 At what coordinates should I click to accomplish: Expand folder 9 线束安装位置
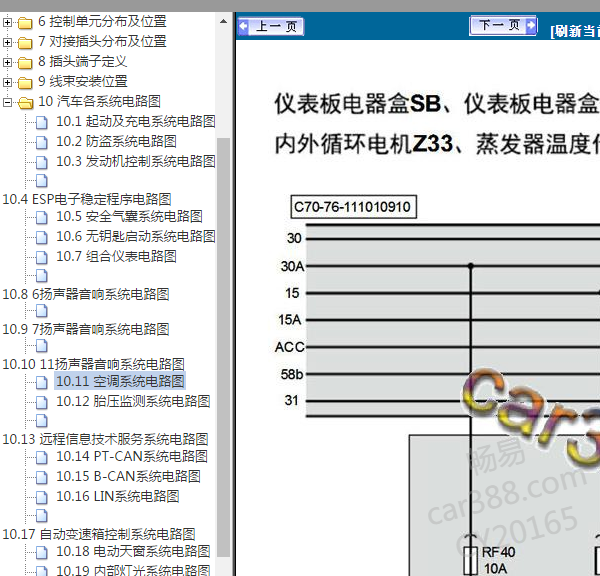tap(7, 82)
